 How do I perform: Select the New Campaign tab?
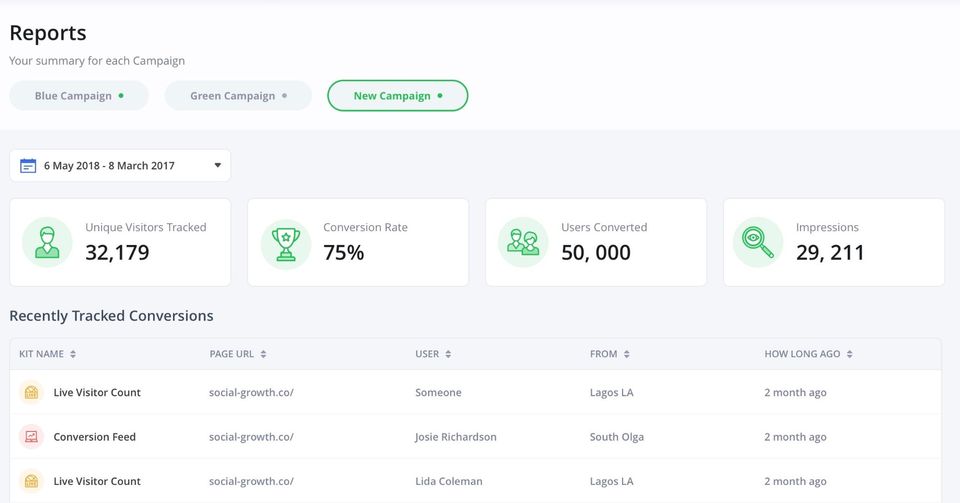coord(397,96)
